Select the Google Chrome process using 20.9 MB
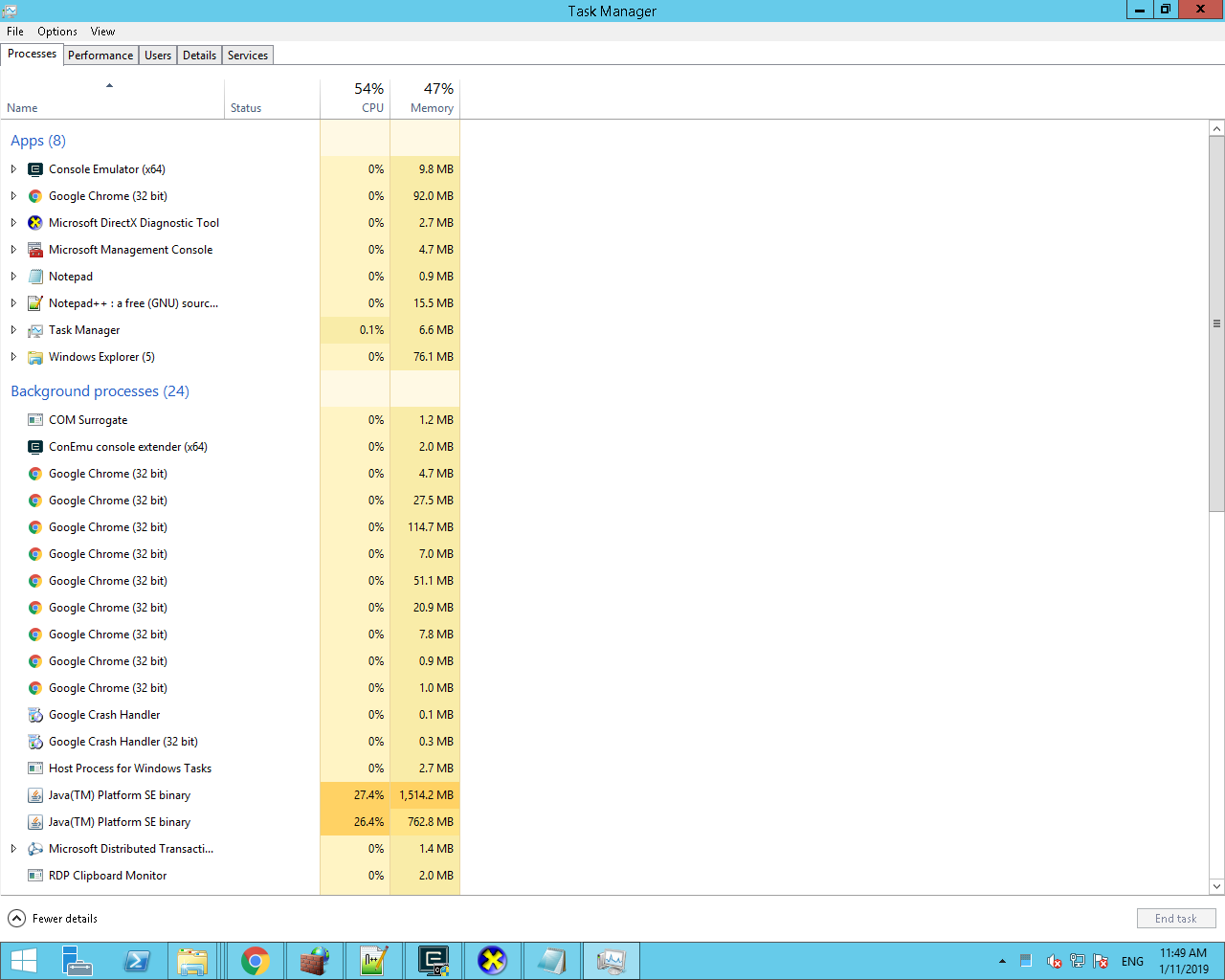This screenshot has width=1225, height=980. pos(230,608)
